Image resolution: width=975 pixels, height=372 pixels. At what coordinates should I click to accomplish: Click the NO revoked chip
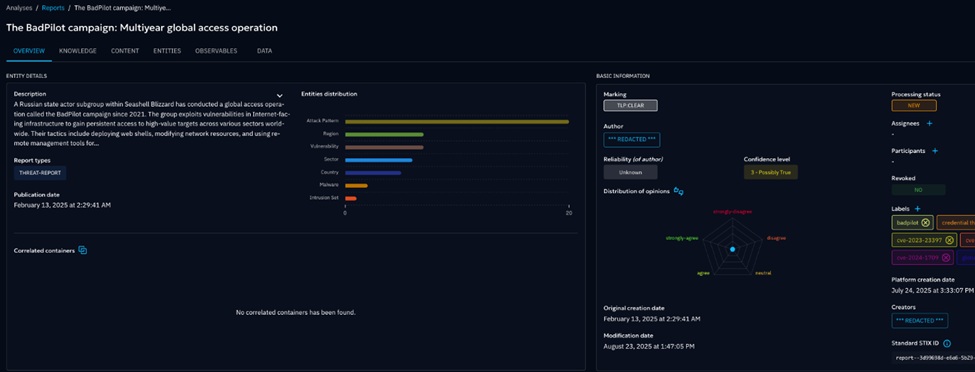click(x=918, y=190)
